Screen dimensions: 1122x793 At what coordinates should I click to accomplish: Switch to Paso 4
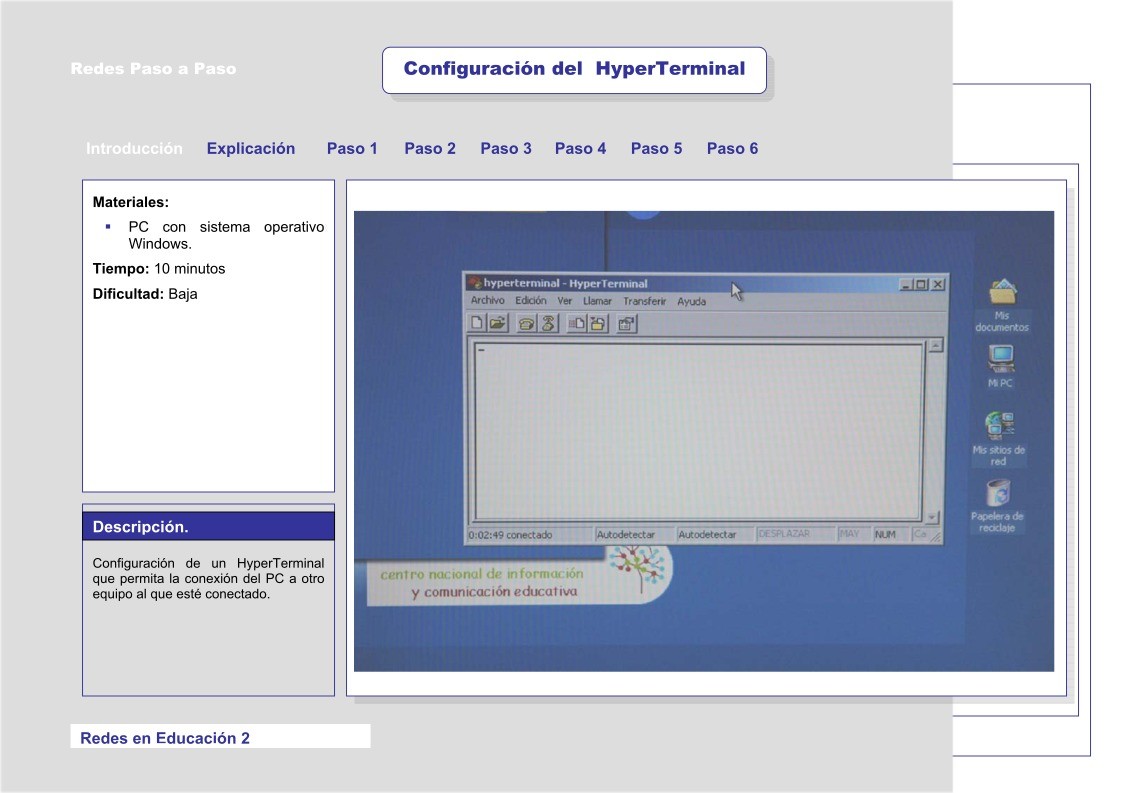580,148
